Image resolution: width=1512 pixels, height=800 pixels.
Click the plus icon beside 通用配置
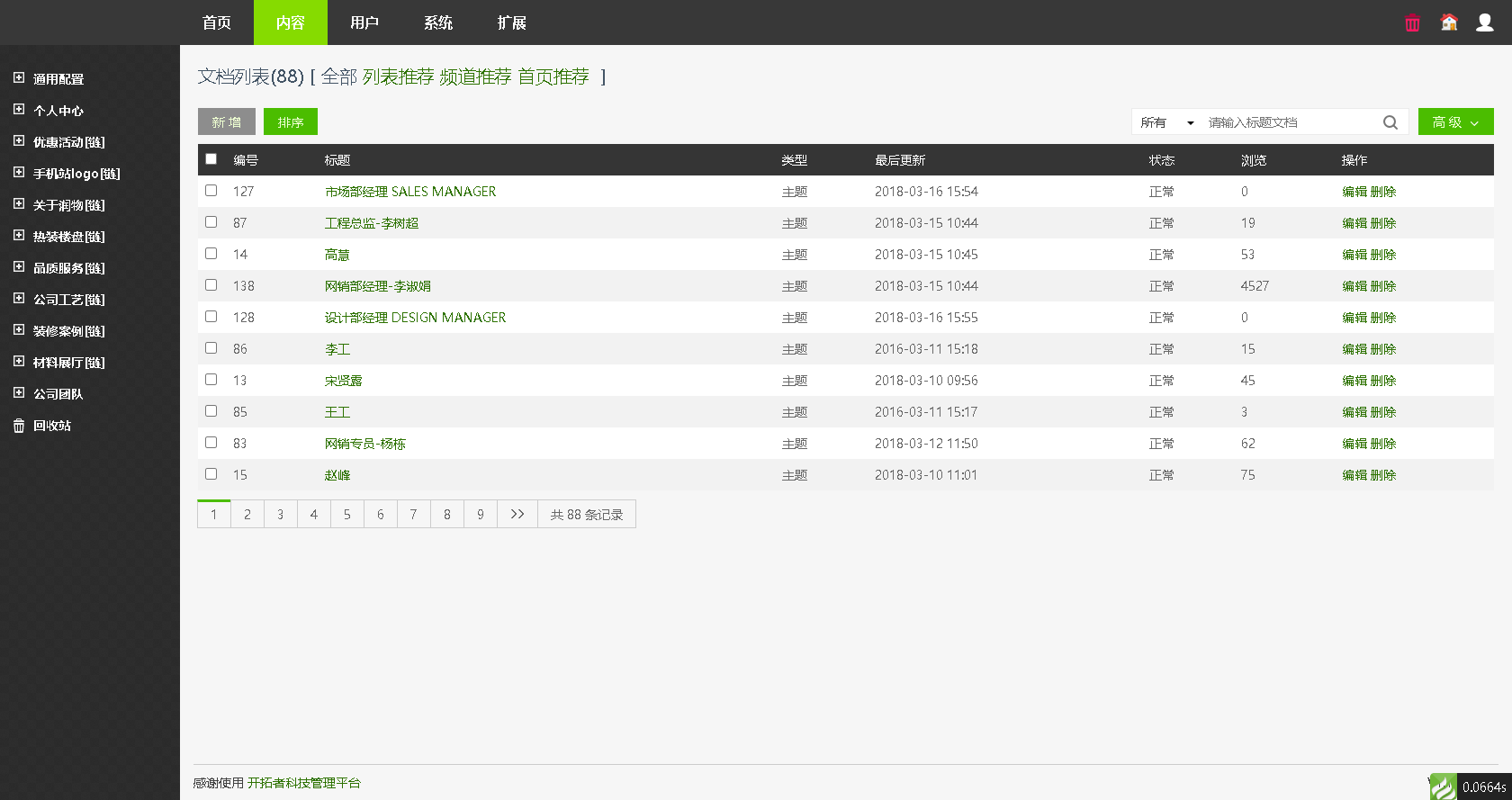(19, 78)
